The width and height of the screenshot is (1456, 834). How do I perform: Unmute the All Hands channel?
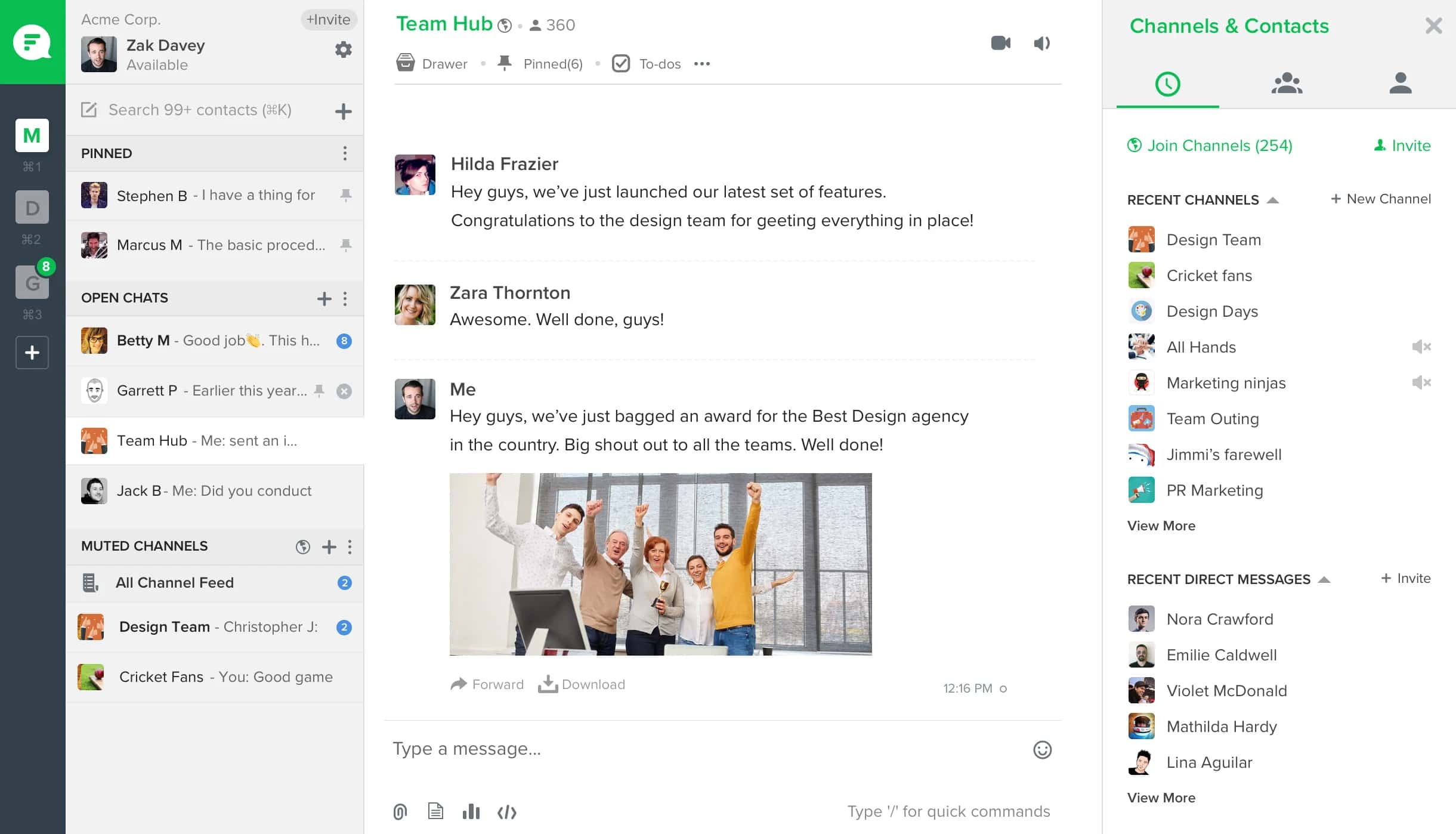pos(1421,347)
